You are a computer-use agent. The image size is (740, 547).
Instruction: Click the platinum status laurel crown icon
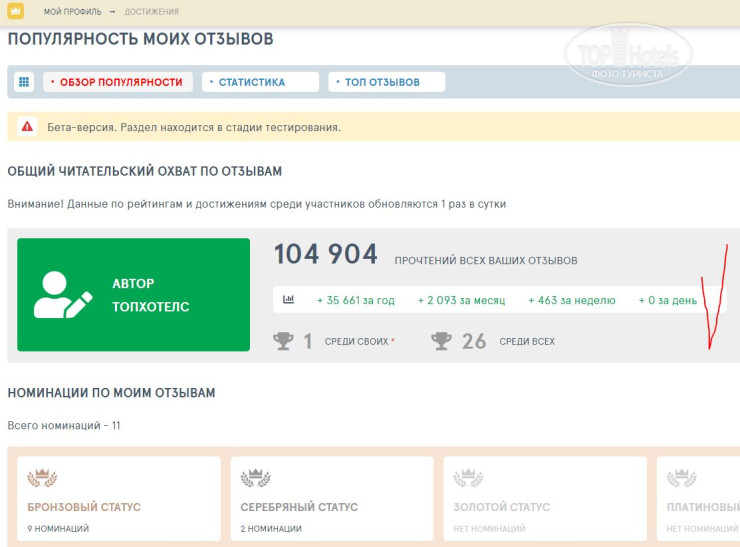[x=681, y=478]
